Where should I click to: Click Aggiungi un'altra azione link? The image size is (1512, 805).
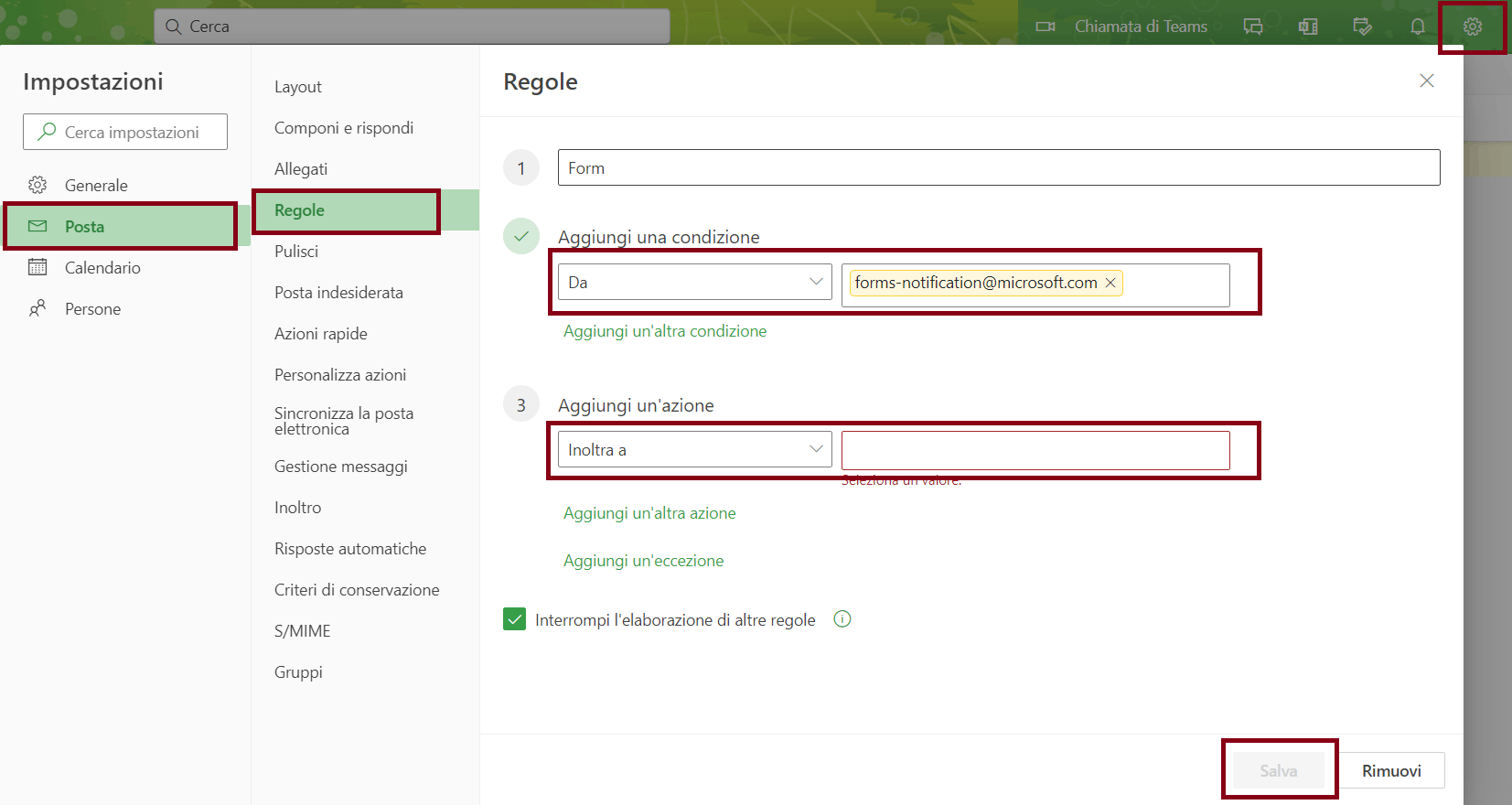click(649, 513)
